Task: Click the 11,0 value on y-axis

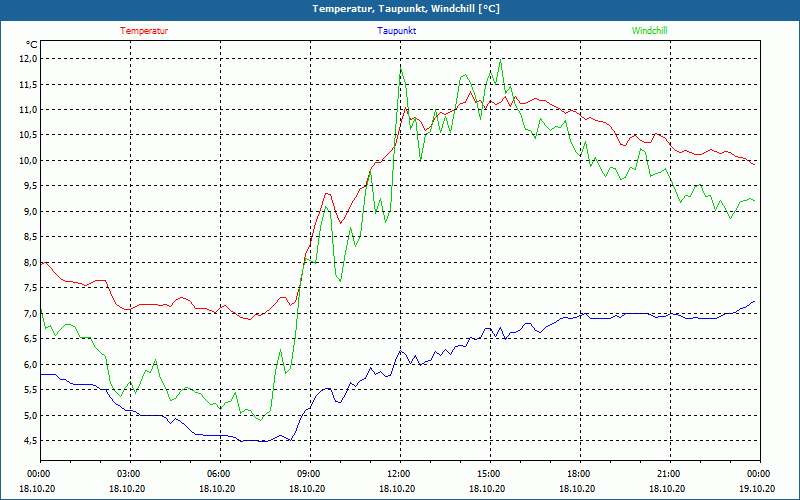Action: tap(27, 110)
